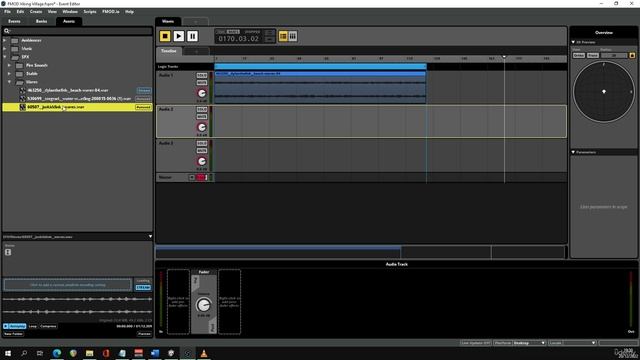
Task: Open File Explorer from taskbar
Action: (x=89, y=353)
